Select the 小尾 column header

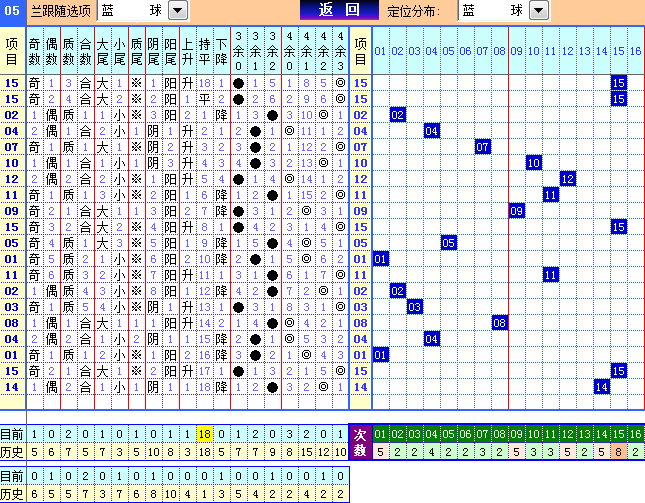coord(120,51)
